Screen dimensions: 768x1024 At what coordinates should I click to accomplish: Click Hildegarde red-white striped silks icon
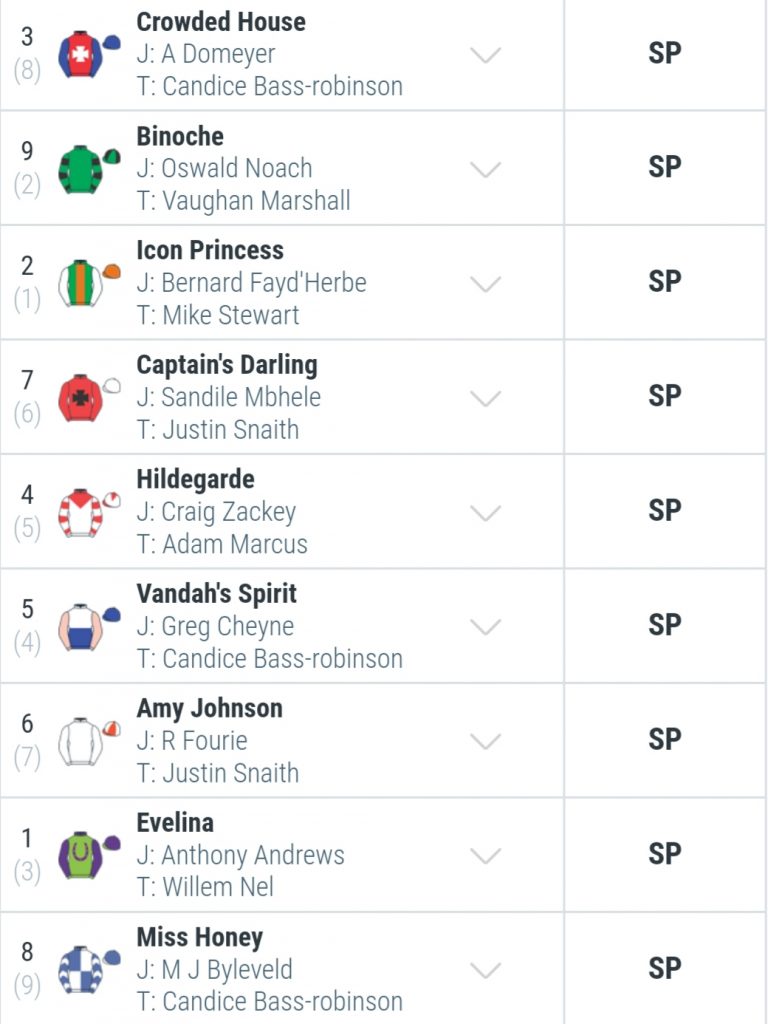point(89,513)
